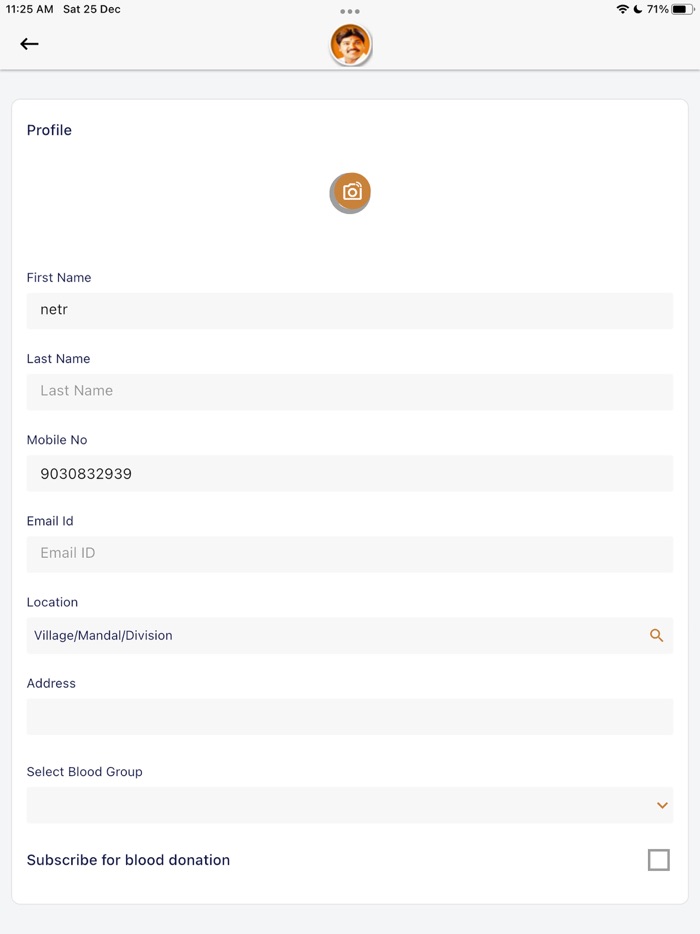The image size is (700, 934).
Task: Enable the Subscribe for blood donation checkbox
Action: [658, 860]
